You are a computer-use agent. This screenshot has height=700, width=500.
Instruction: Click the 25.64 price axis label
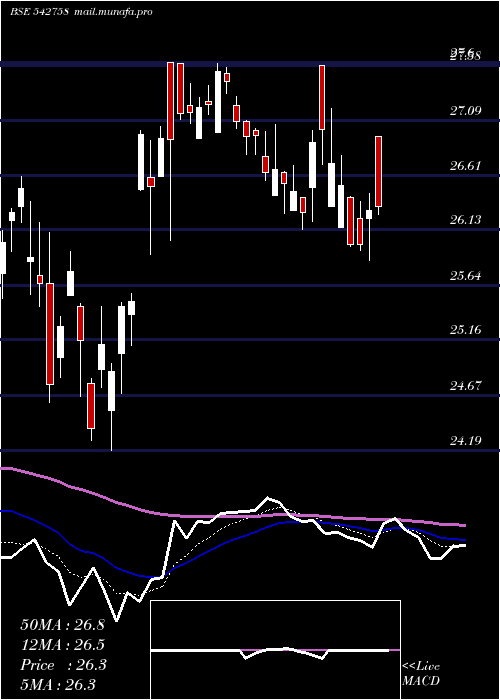coord(466,275)
